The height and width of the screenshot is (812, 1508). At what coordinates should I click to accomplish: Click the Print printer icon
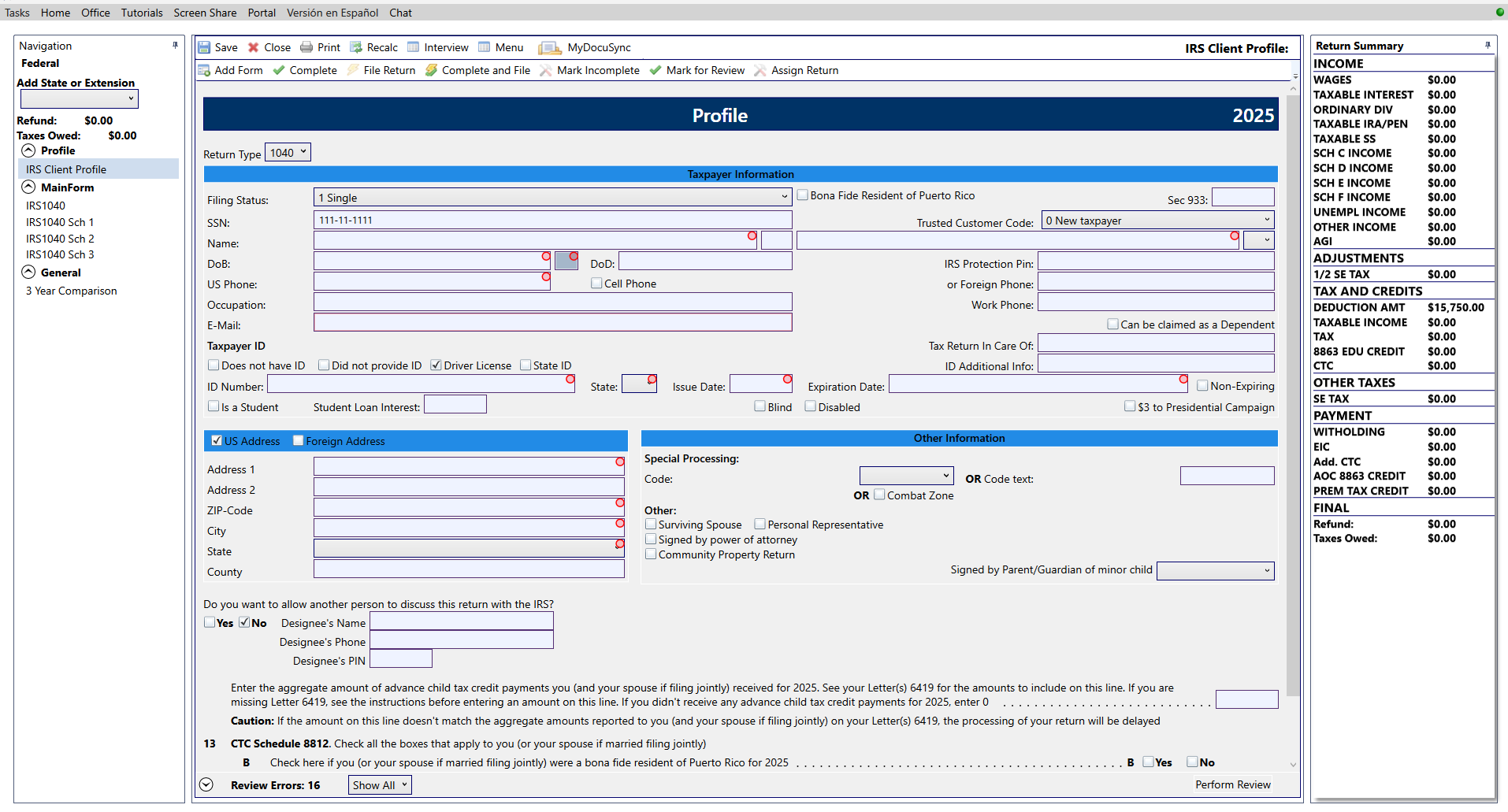point(306,47)
